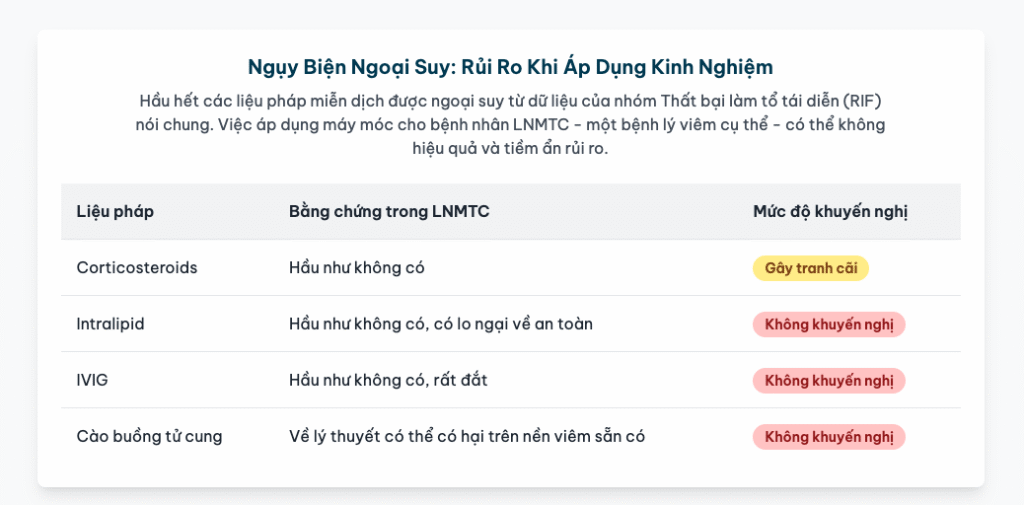Click the "Hầu như không có, rất đắt" cell

[388, 380]
